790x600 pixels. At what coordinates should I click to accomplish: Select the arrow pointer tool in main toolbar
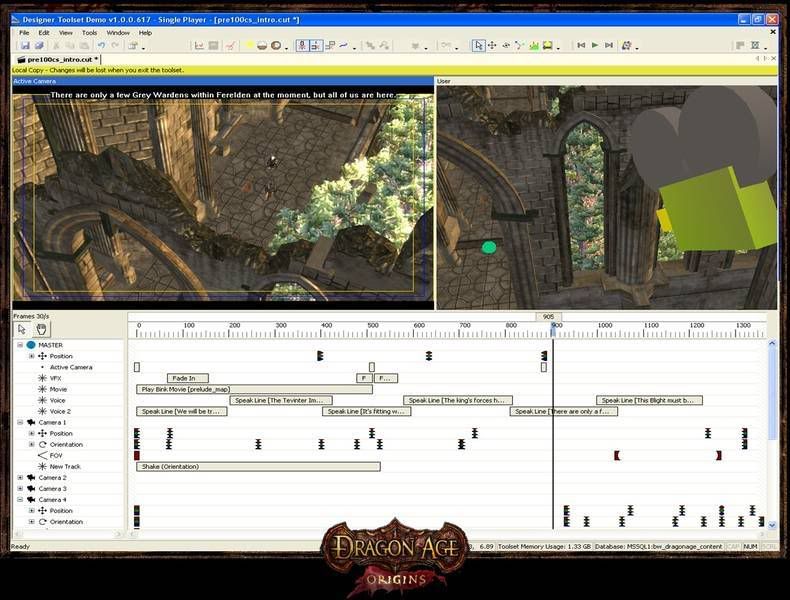(x=478, y=45)
